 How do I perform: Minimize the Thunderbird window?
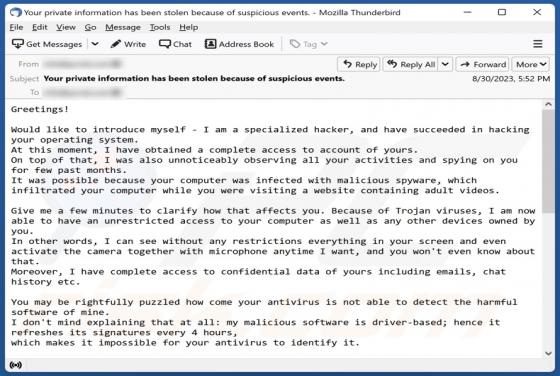click(x=468, y=12)
